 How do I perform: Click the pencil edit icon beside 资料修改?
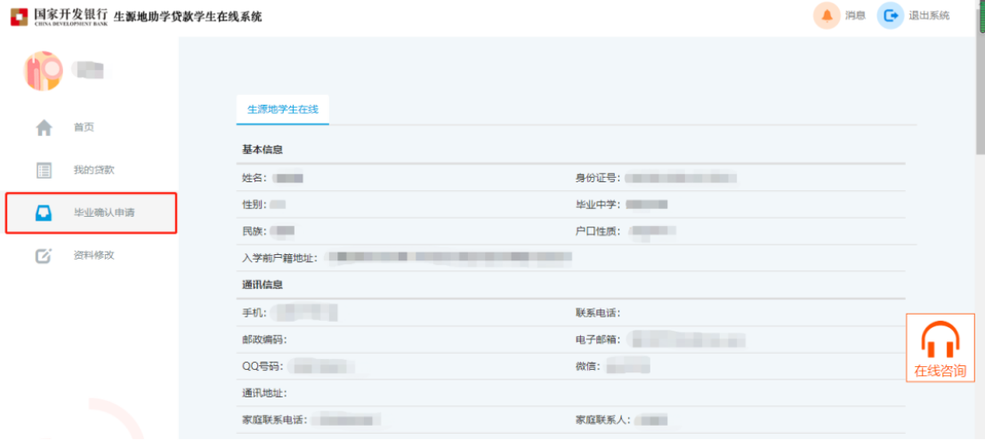point(44,255)
